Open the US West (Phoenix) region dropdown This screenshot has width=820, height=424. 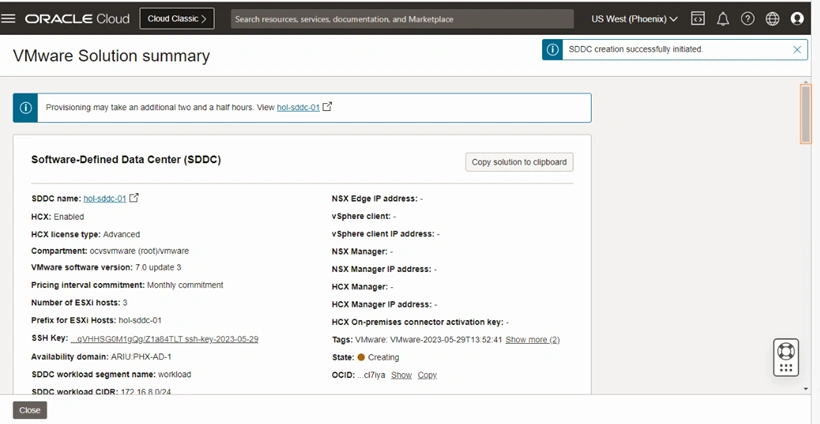pyautogui.click(x=634, y=19)
